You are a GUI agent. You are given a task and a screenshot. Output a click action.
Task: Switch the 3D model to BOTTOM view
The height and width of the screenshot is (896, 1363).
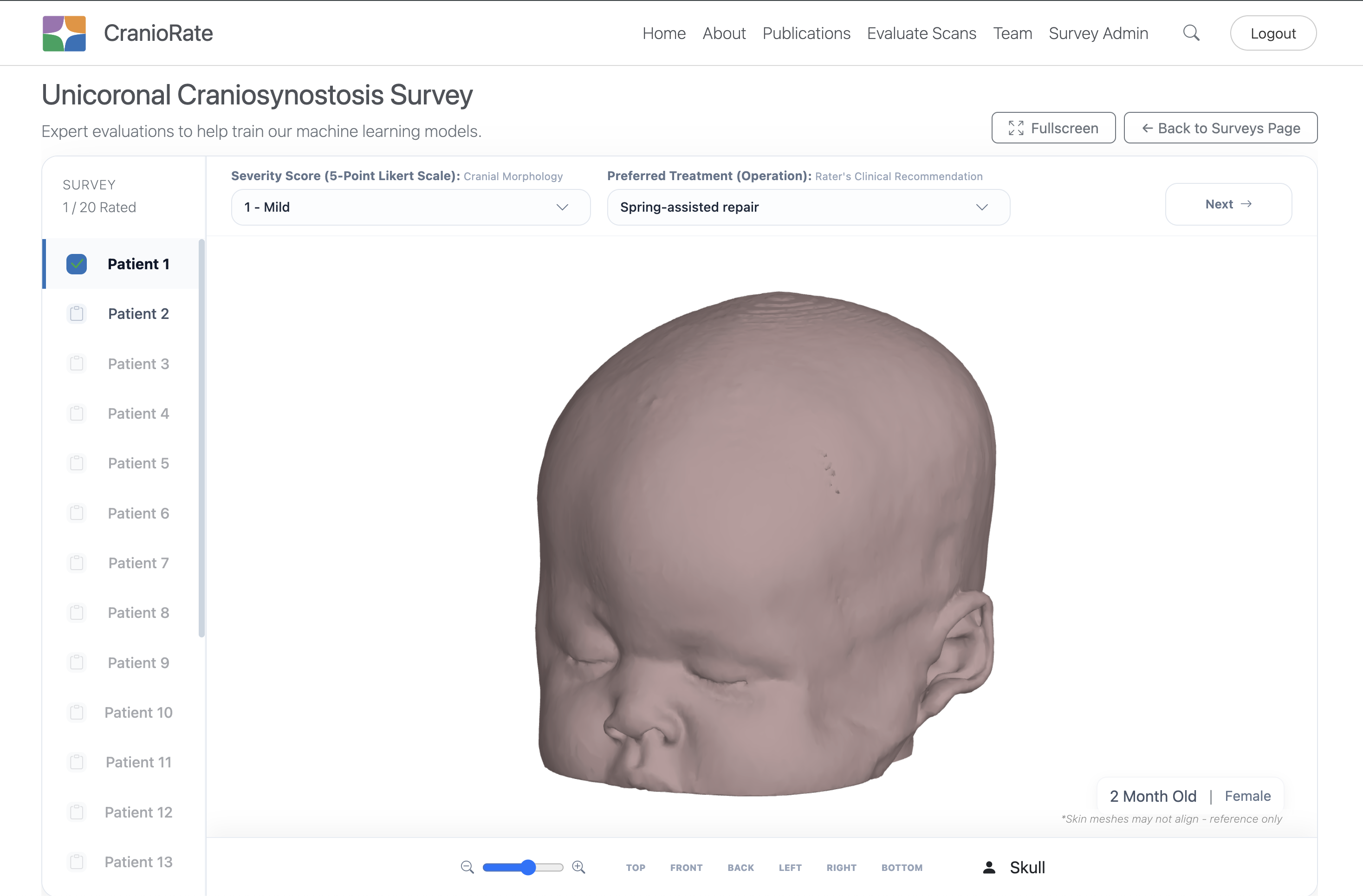902,867
